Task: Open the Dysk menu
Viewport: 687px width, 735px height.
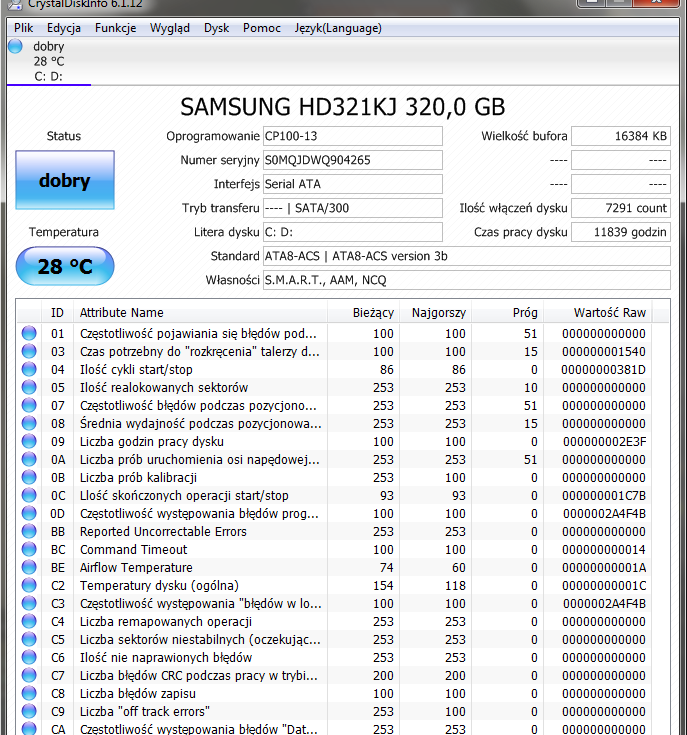Action: (217, 28)
